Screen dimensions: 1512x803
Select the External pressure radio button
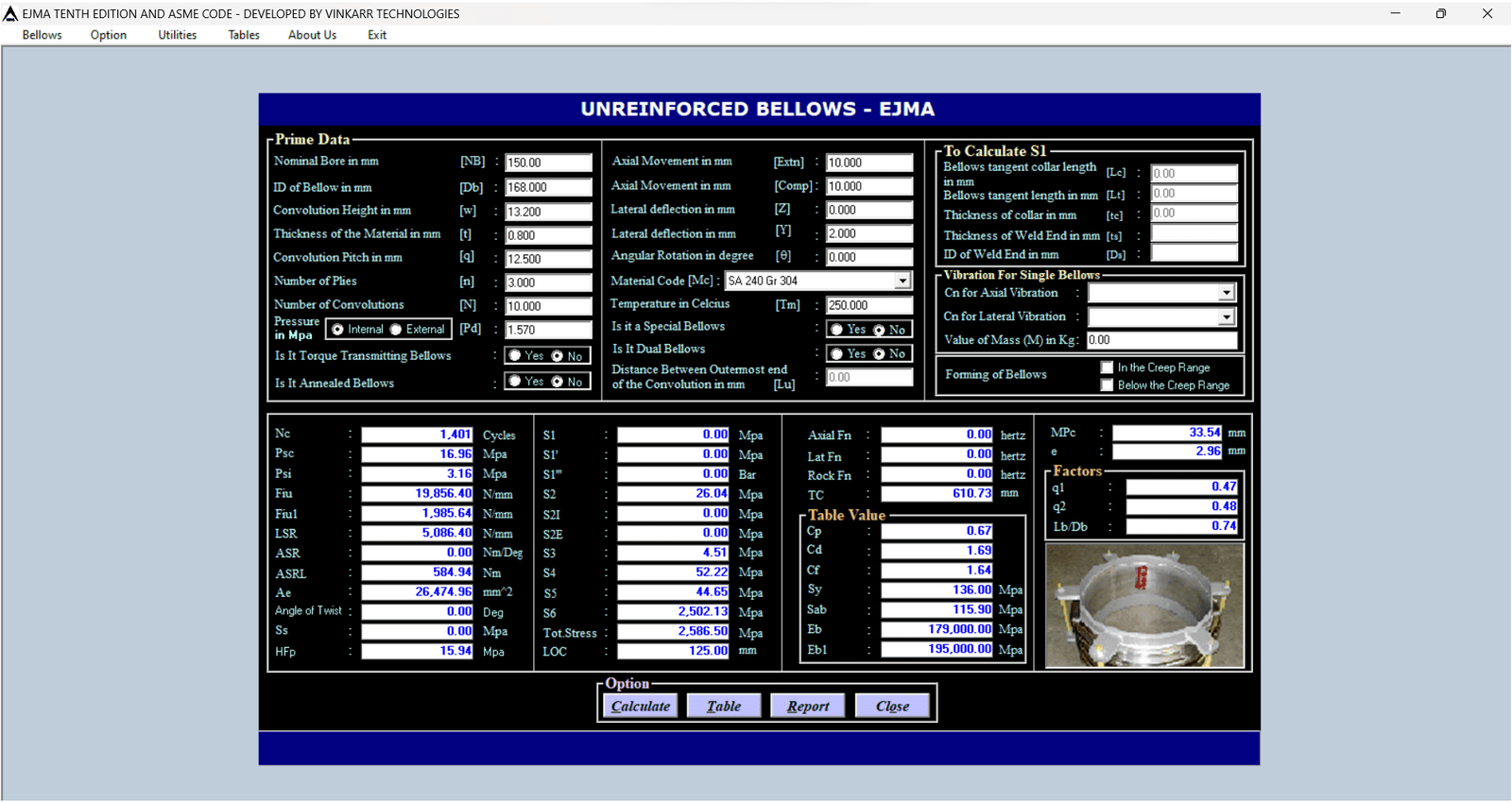point(397,330)
